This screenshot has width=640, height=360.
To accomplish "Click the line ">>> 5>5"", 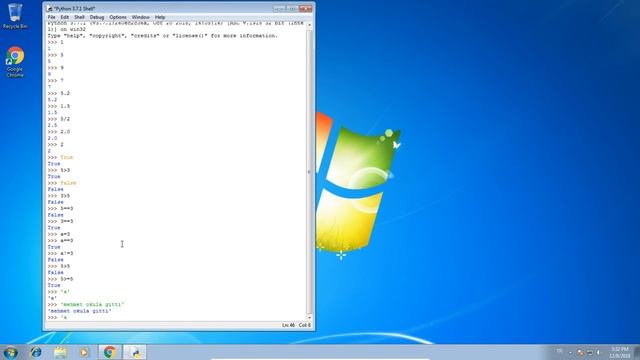I will pyautogui.click(x=58, y=266).
